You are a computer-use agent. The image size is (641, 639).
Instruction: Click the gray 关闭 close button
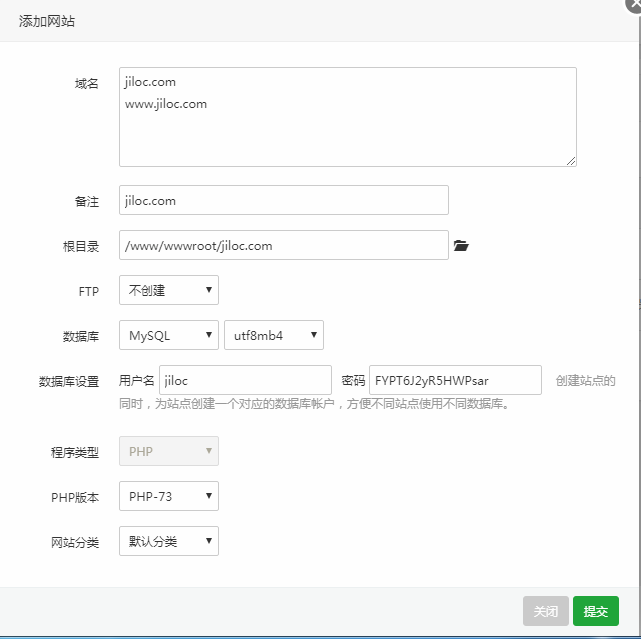[546, 611]
